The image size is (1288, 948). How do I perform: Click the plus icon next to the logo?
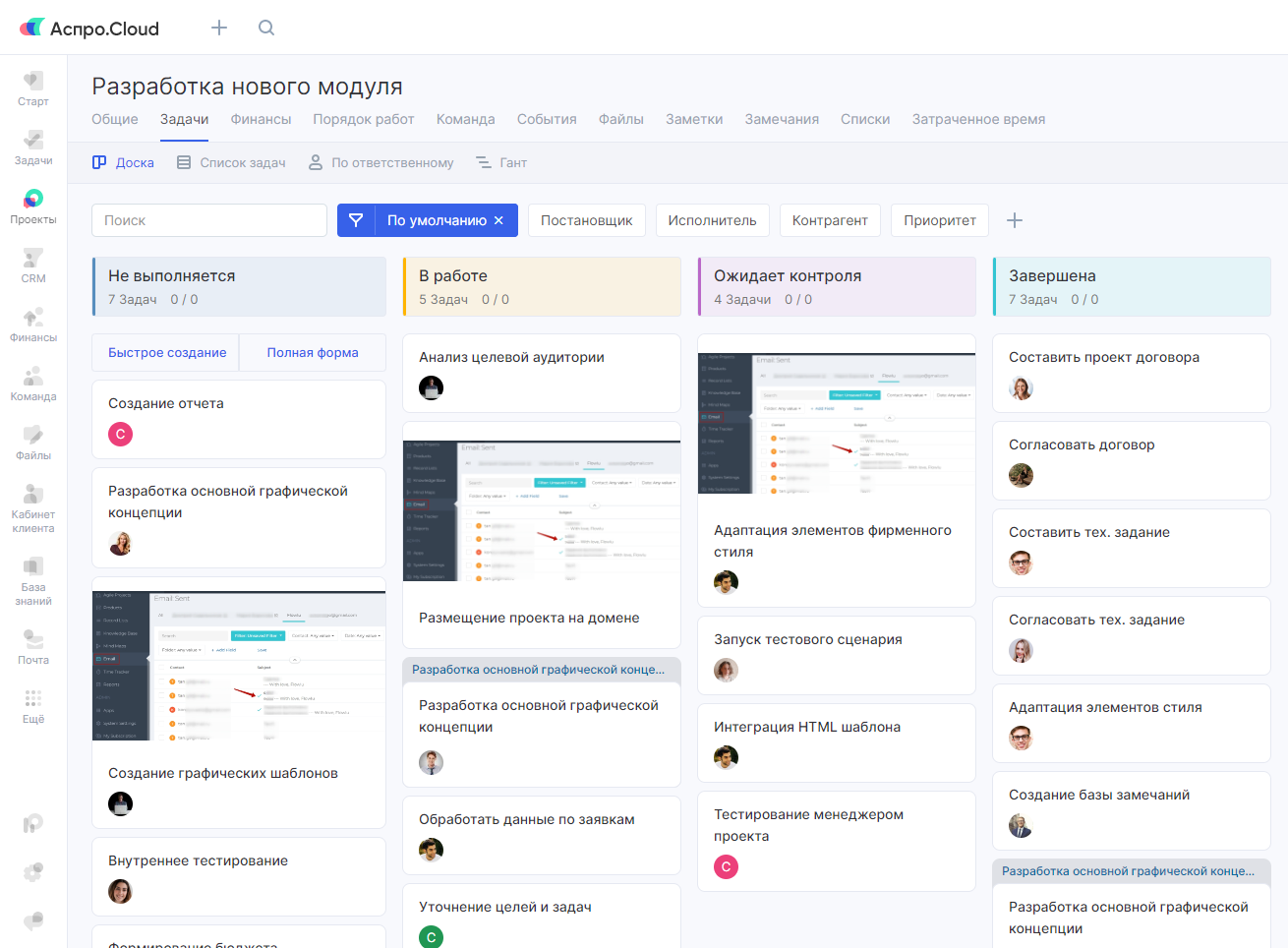[x=219, y=28]
